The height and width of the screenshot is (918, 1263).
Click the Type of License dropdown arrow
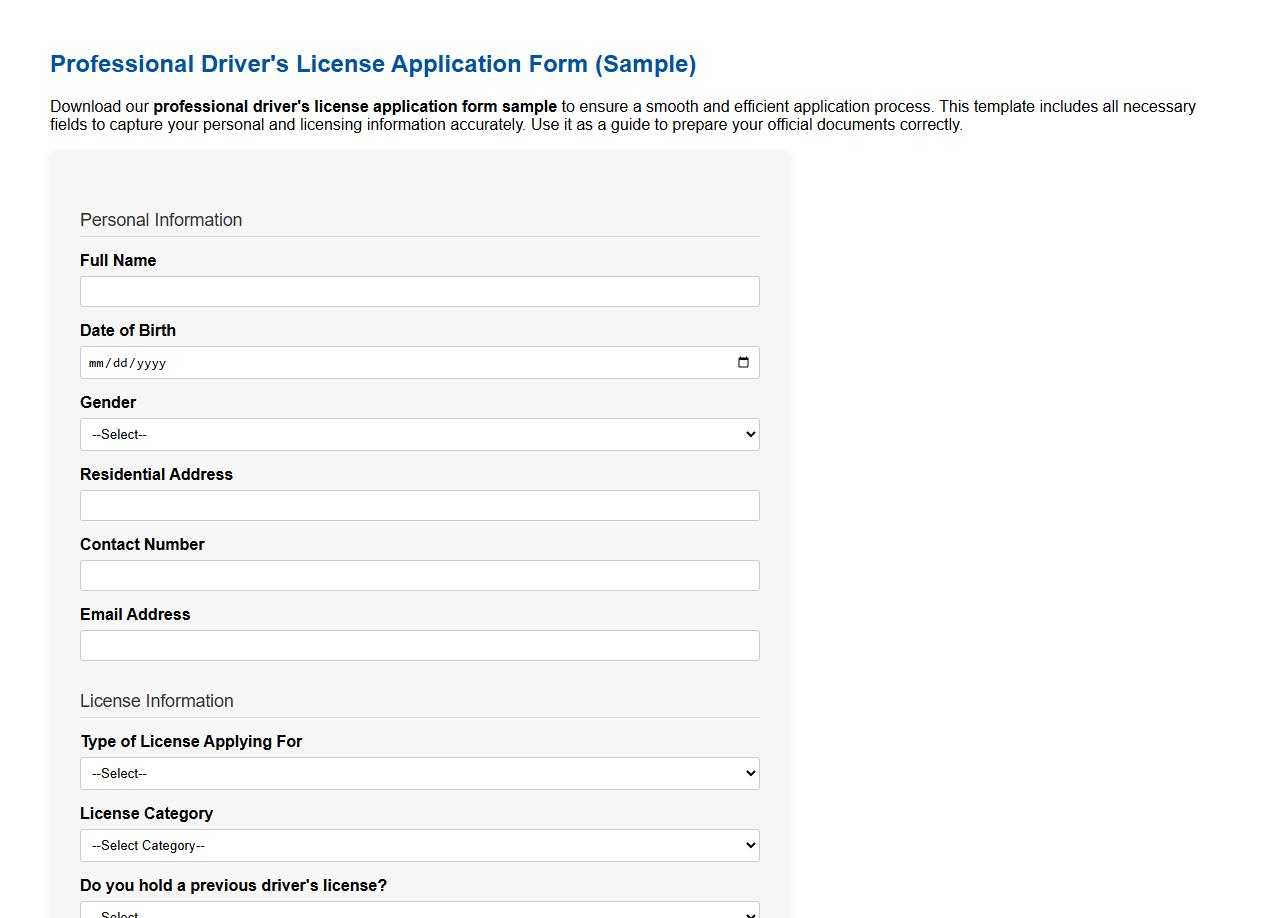(748, 773)
